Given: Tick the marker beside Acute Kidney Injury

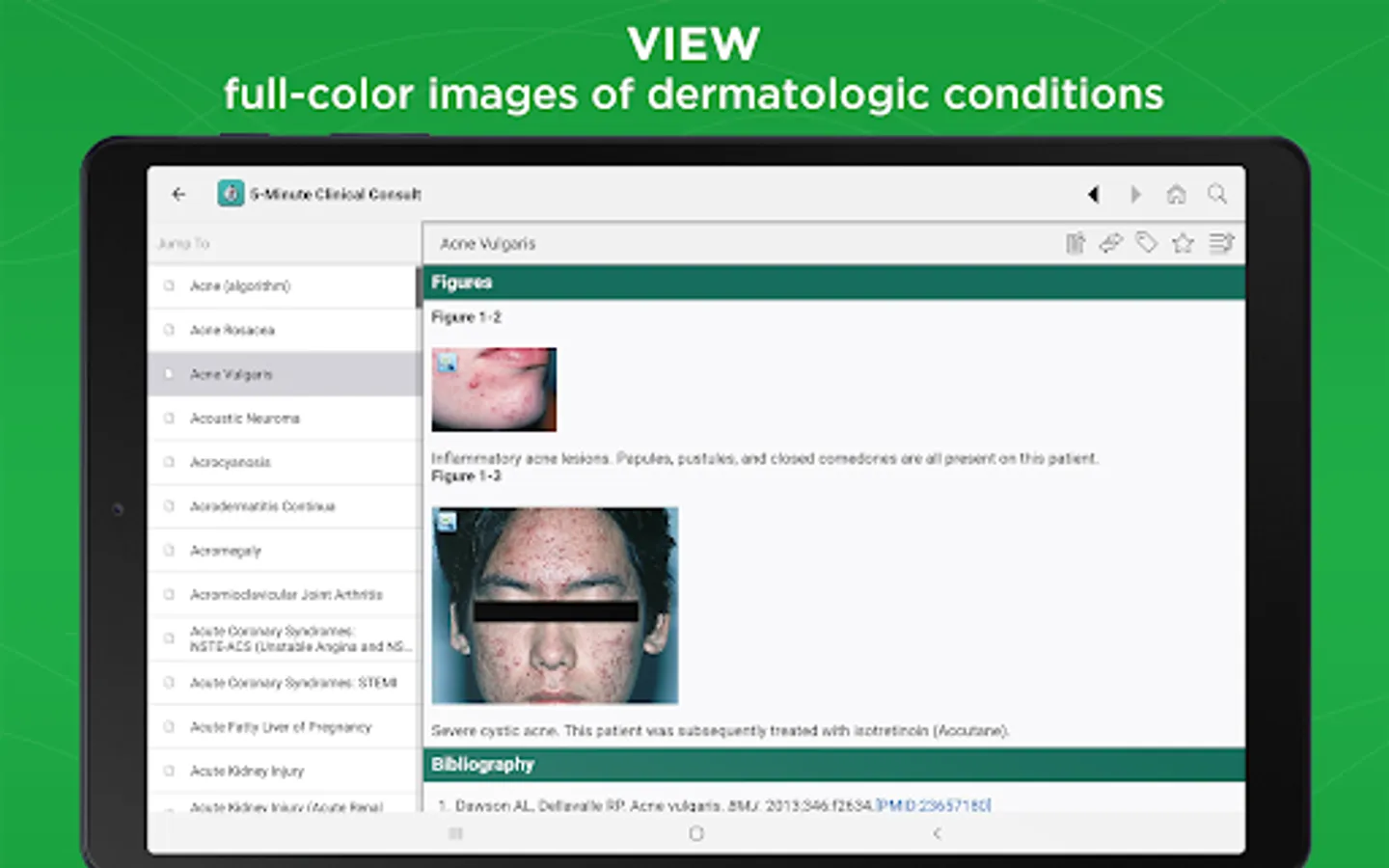Looking at the screenshot, I should coord(170,771).
